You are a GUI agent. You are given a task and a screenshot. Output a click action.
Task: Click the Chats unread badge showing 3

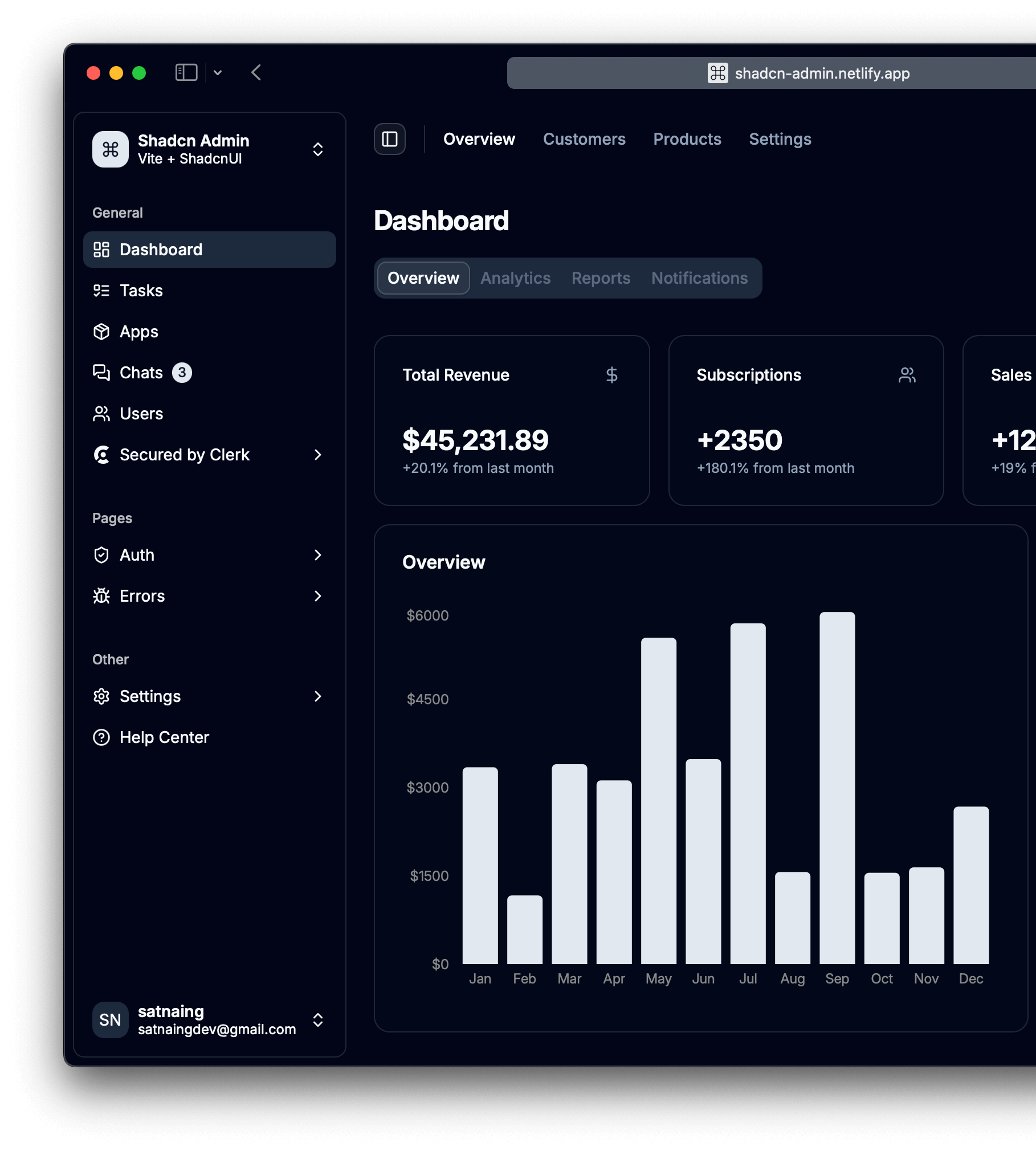(x=181, y=372)
